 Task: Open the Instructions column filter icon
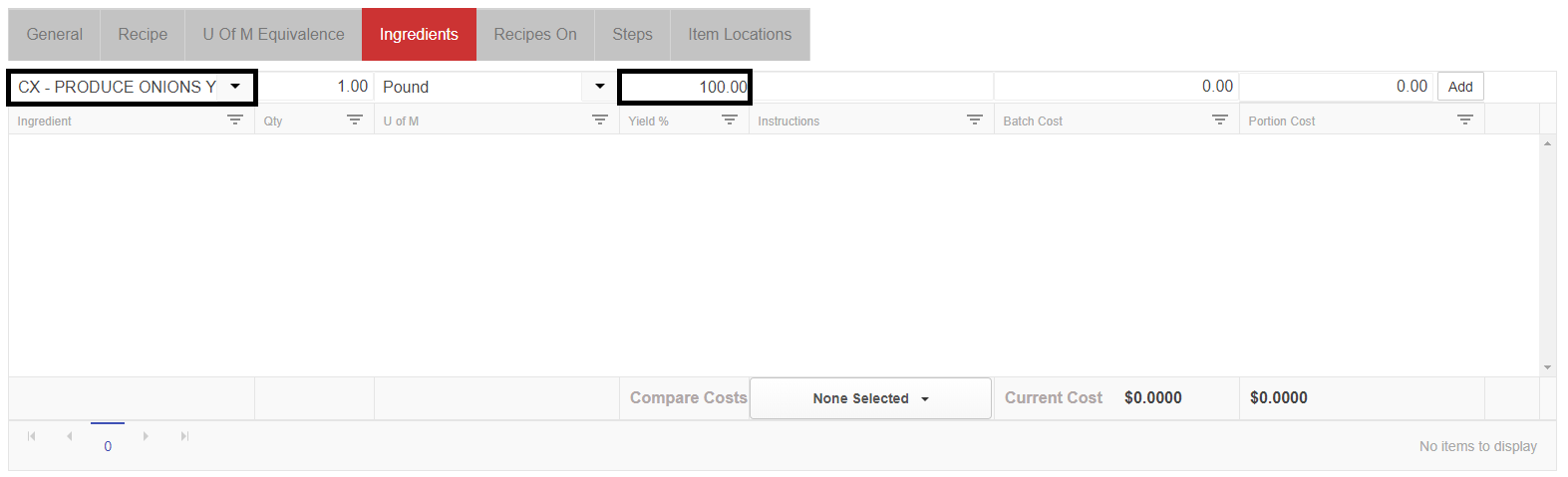975,119
